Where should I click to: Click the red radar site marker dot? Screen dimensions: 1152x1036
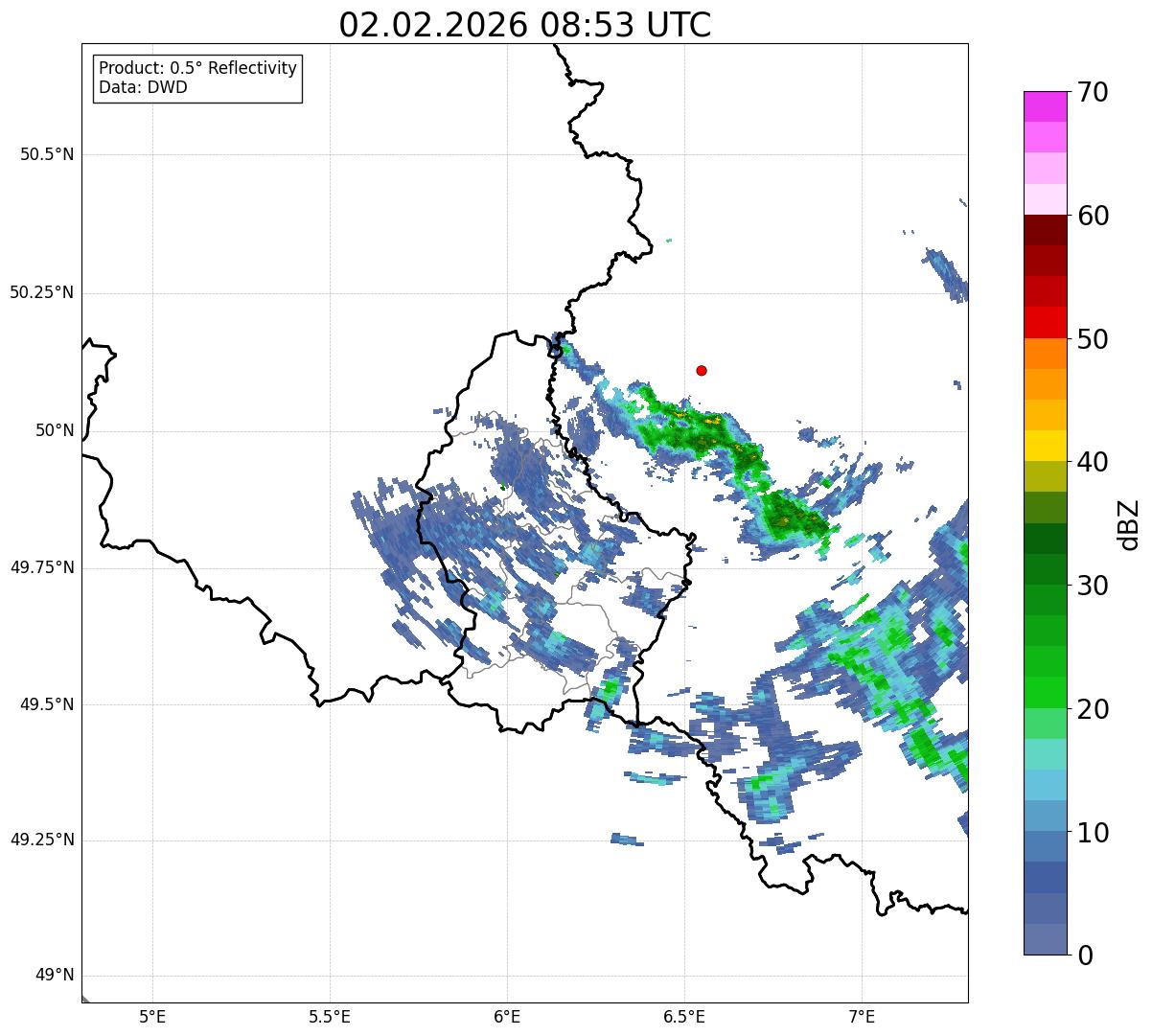pyautogui.click(x=702, y=370)
